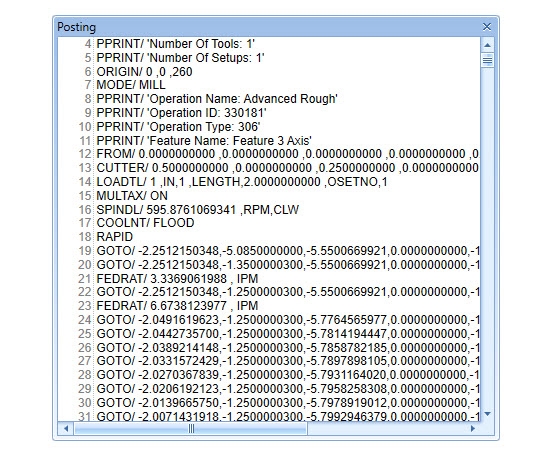Click the horizontal scrollbar left arrow
Image resolution: width=550 pixels, height=450 pixels.
click(x=66, y=428)
